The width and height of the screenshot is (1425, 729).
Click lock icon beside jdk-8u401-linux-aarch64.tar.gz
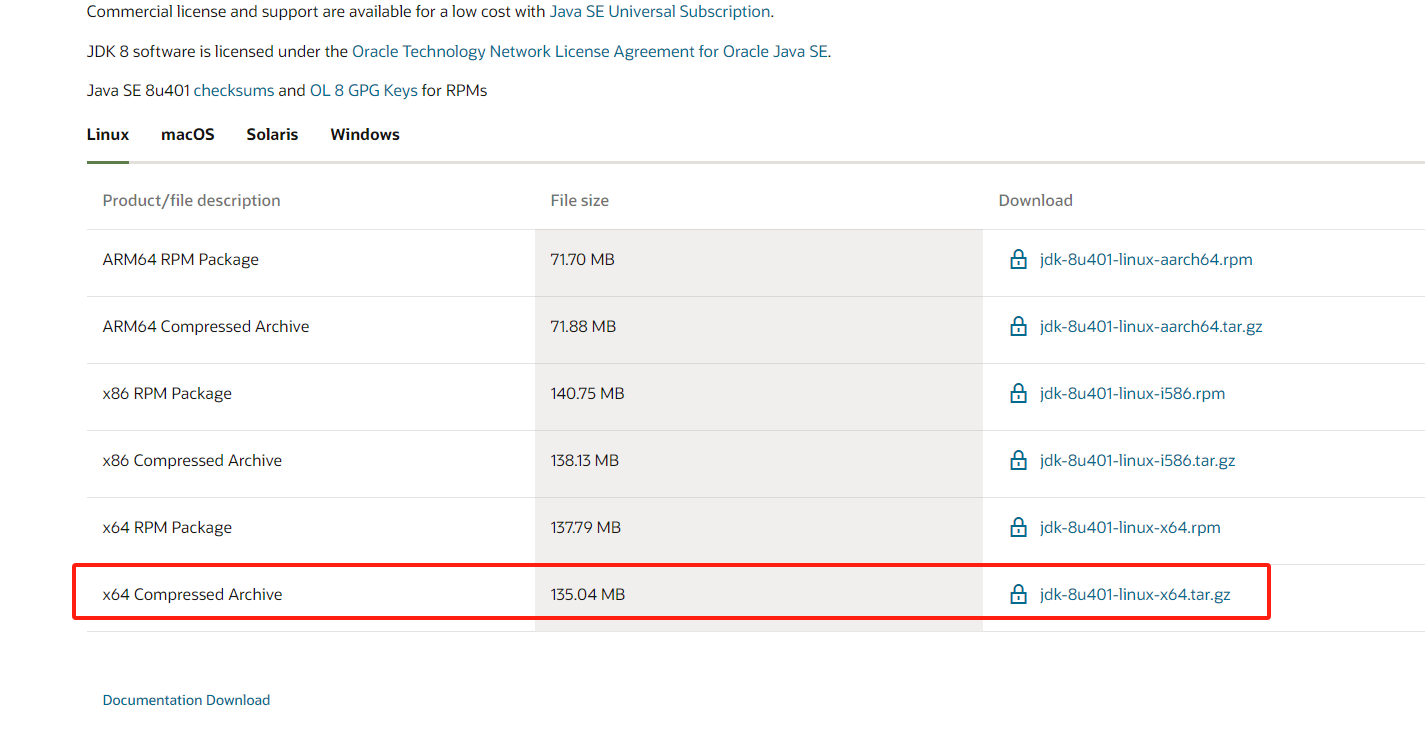pyautogui.click(x=1018, y=327)
